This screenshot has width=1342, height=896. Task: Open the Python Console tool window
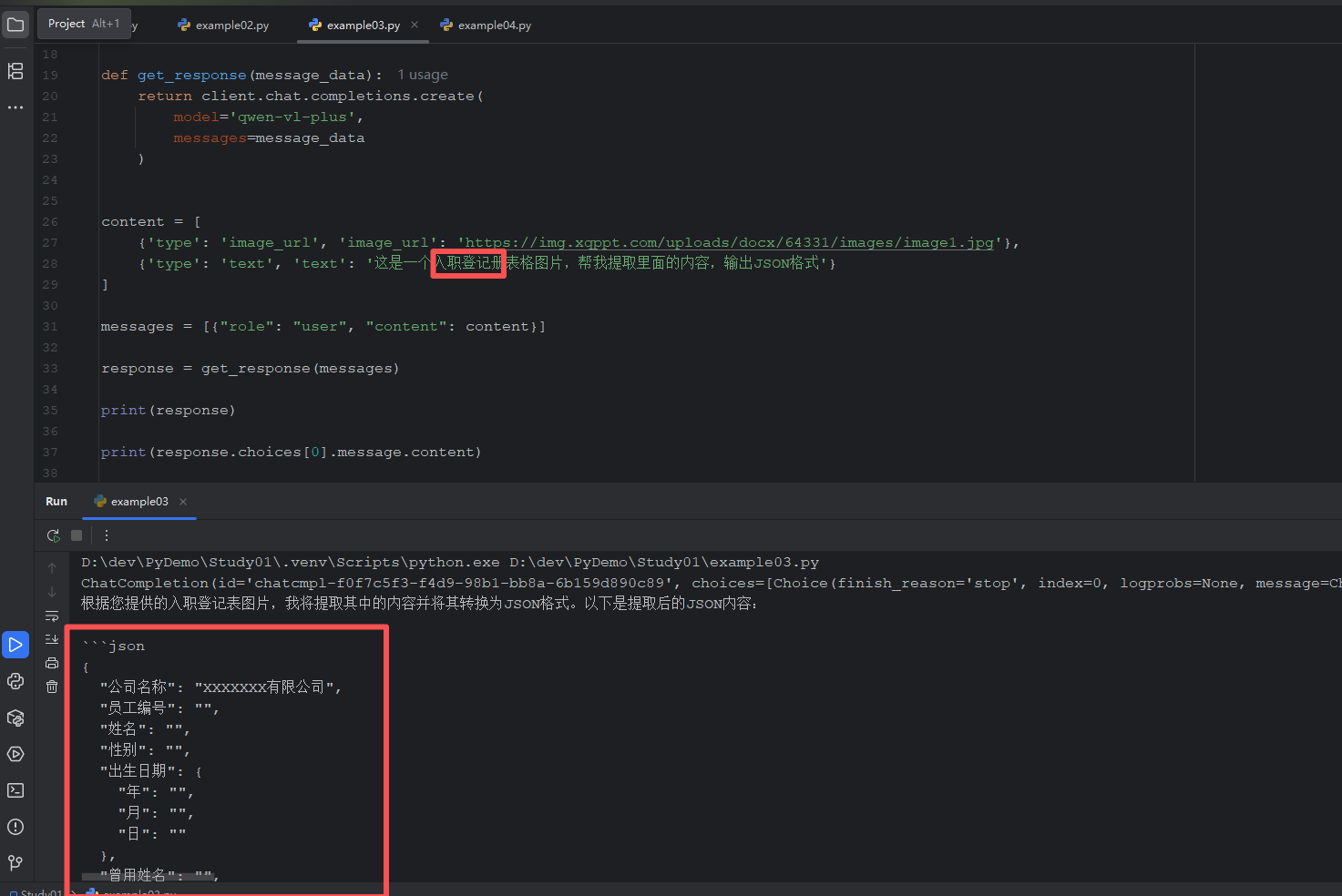click(15, 681)
